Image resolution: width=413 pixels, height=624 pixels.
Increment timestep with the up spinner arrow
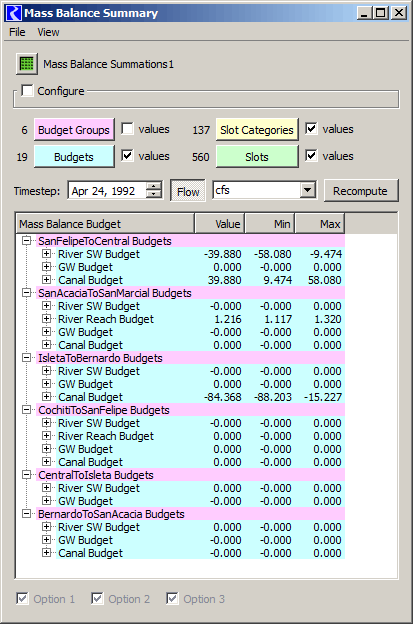tap(154, 185)
